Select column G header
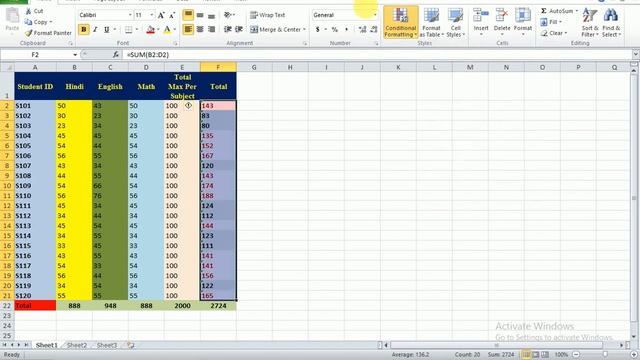The width and height of the screenshot is (640, 360). 254,67
